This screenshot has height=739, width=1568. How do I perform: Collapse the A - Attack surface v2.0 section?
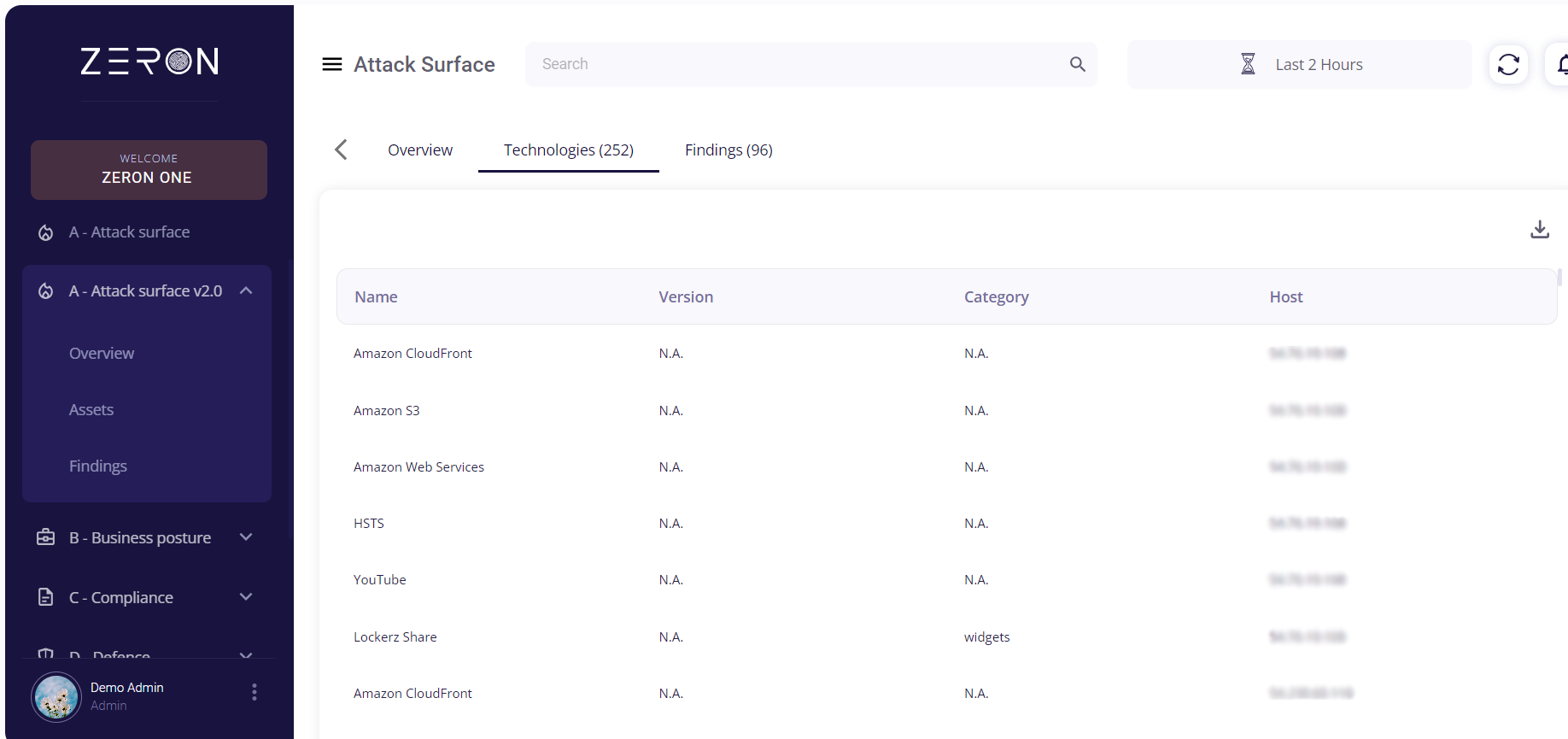[x=246, y=290]
